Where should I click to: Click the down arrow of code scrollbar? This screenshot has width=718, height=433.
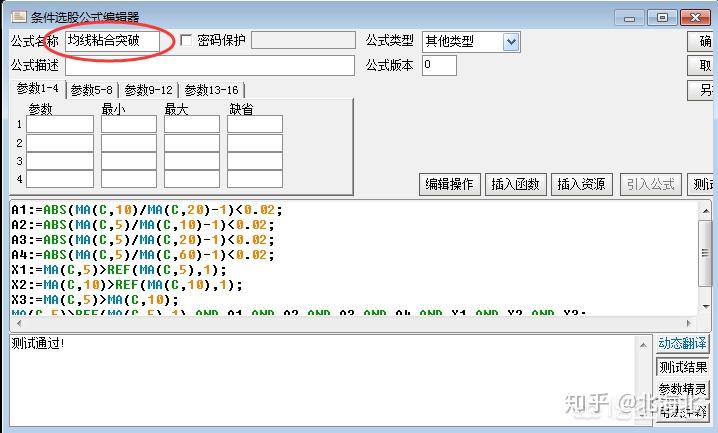(x=705, y=306)
